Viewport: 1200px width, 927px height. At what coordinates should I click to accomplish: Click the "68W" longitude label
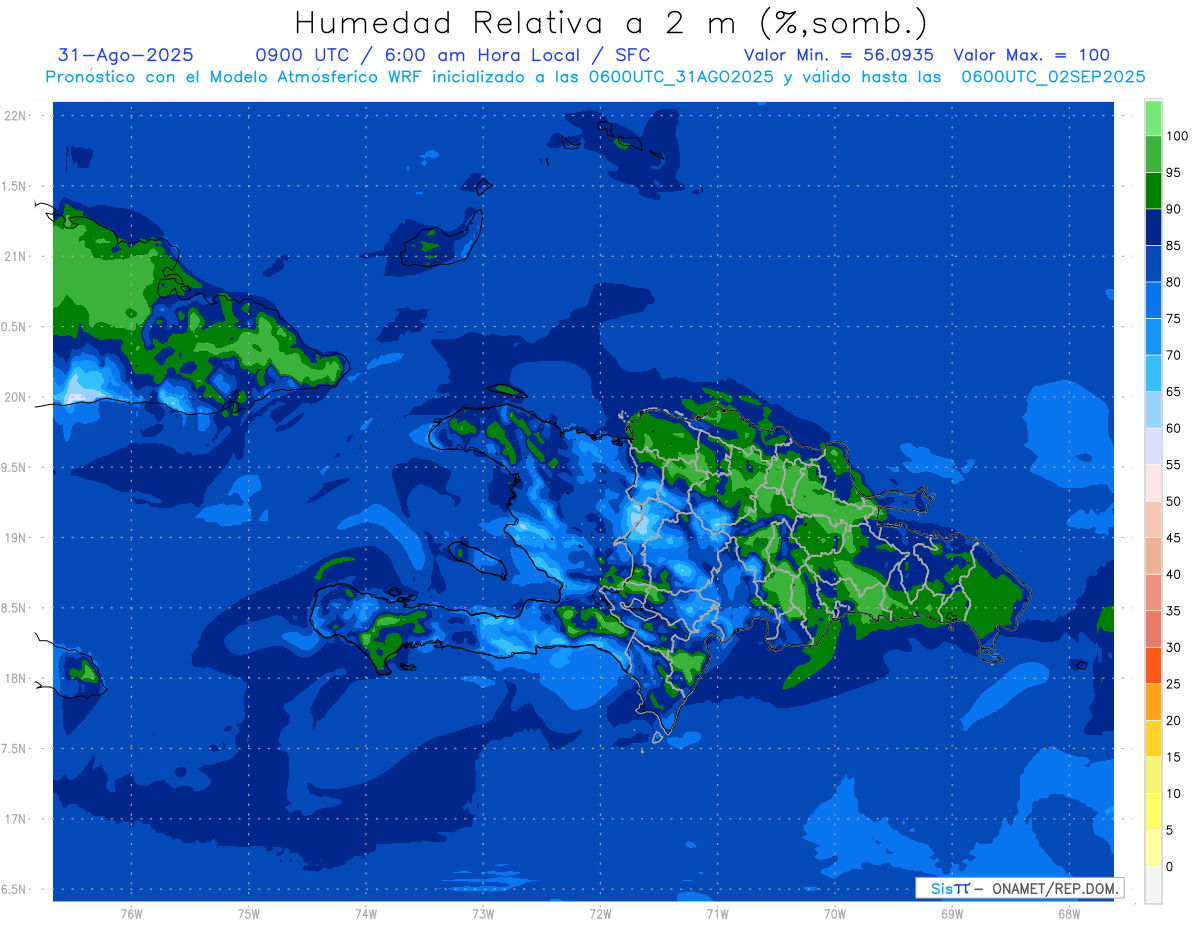(x=1069, y=914)
